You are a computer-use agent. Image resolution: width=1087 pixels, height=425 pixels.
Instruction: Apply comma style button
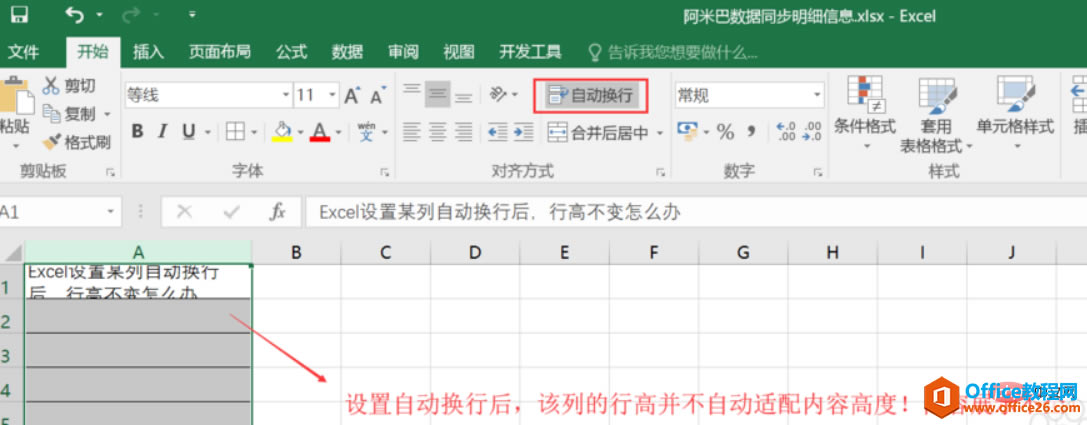pyautogui.click(x=751, y=131)
